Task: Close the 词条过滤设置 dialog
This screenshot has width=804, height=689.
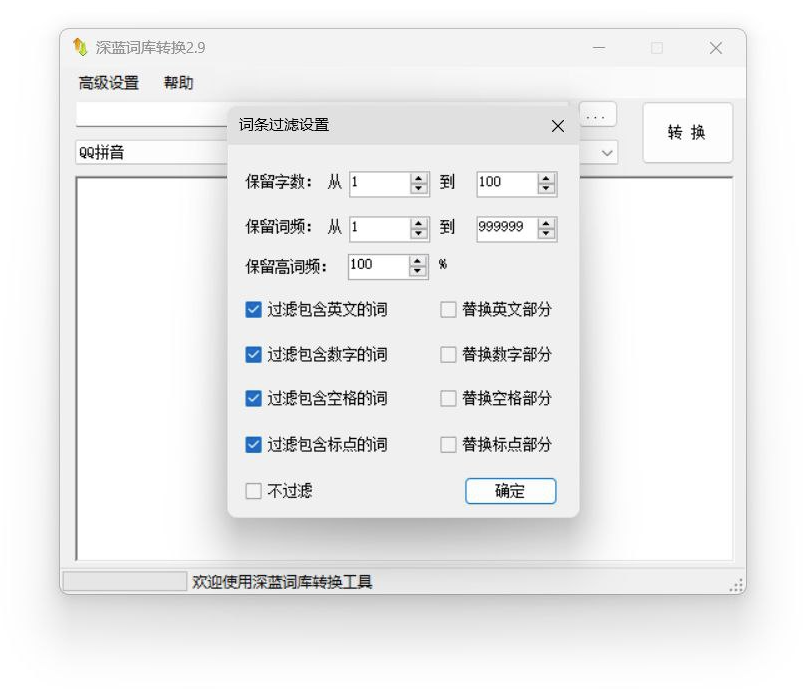Action: [x=558, y=126]
